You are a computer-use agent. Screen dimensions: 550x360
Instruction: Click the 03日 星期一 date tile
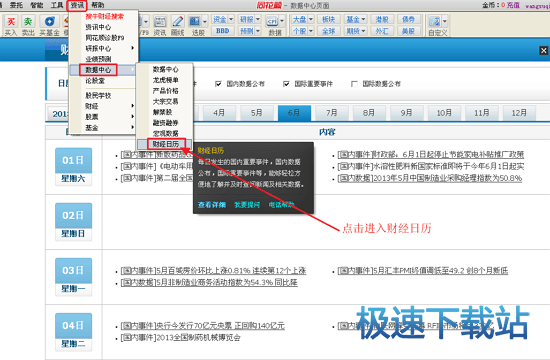pos(73,277)
